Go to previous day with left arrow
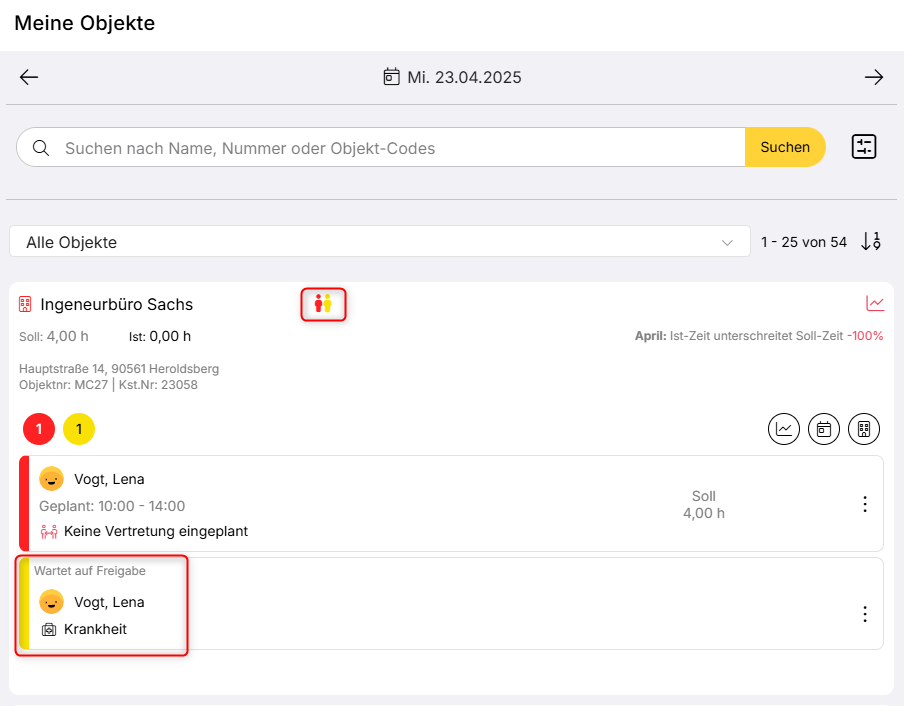The image size is (904, 706). point(29,77)
